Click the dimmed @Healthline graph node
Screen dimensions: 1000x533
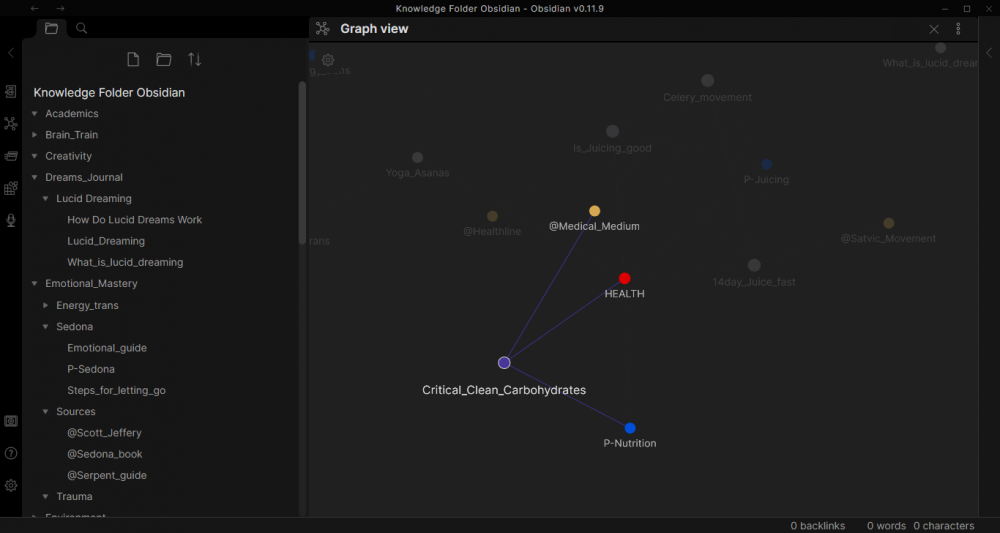[492, 216]
